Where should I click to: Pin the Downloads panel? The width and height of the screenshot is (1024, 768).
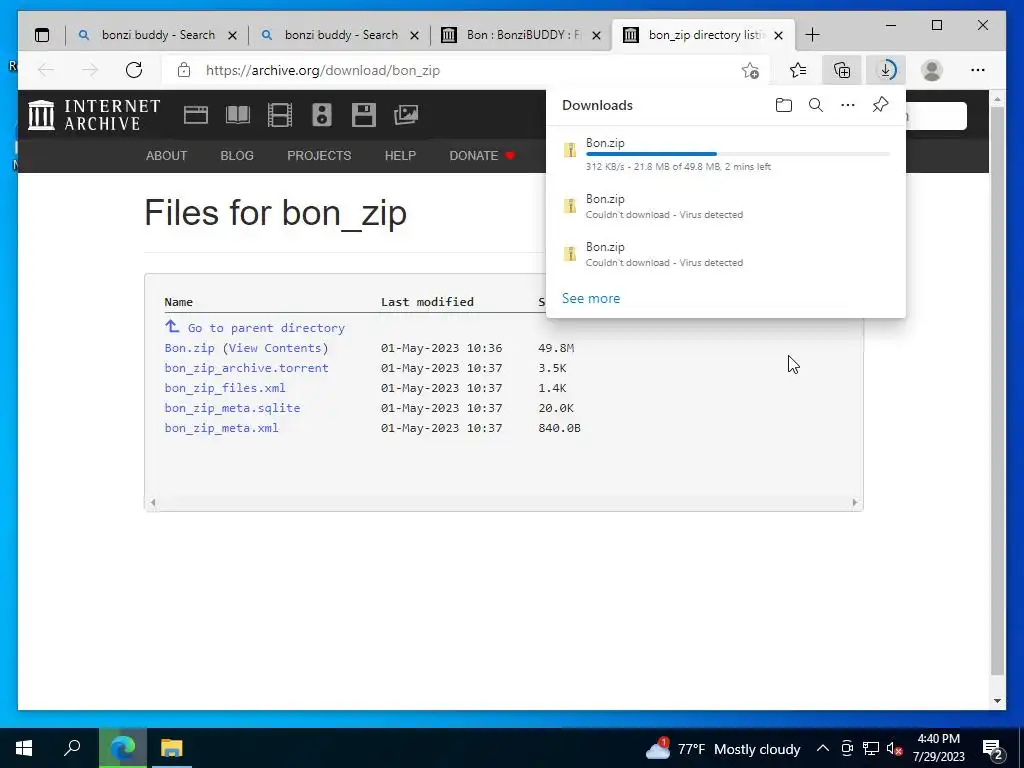tap(880, 104)
